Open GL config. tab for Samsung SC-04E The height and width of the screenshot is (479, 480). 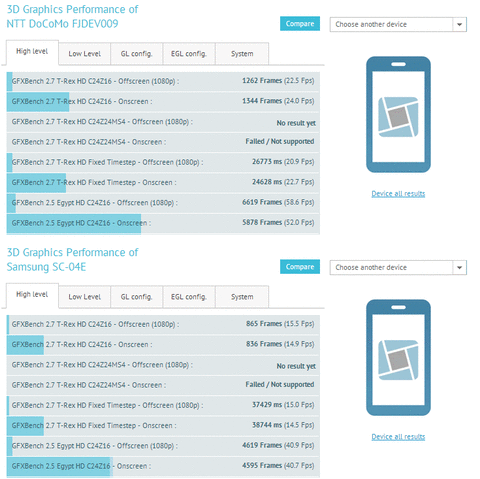(x=136, y=297)
